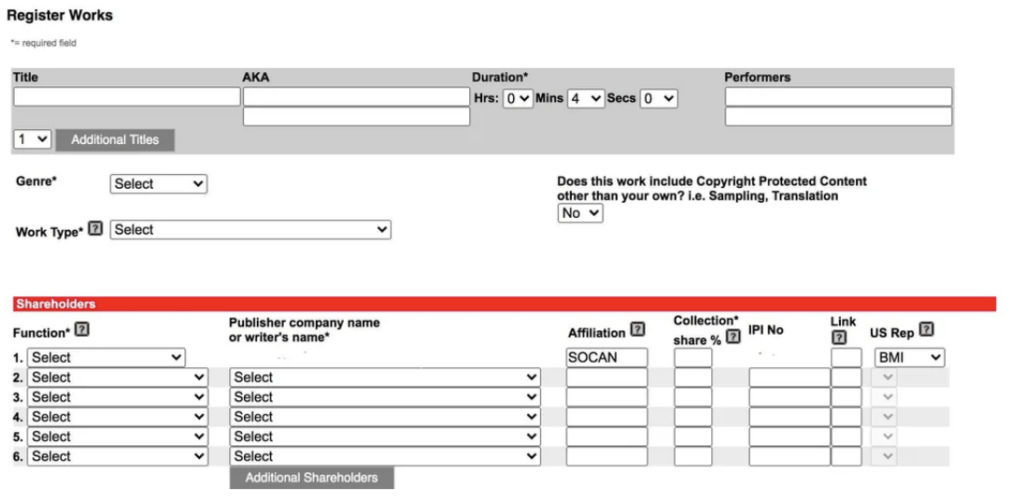The width and height of the screenshot is (1024, 503).
Task: Click the SOCAN Affiliation field in row 1
Action: tap(607, 357)
